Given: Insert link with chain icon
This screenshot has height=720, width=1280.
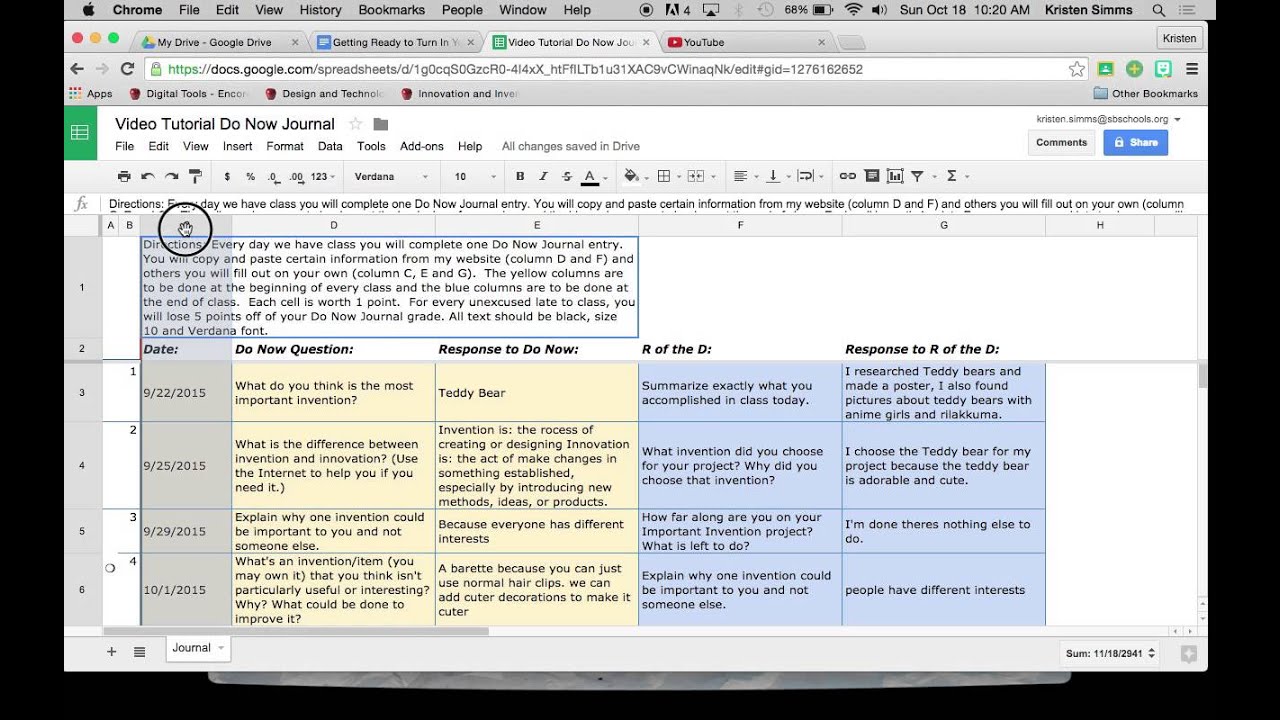Looking at the screenshot, I should click(x=847, y=176).
